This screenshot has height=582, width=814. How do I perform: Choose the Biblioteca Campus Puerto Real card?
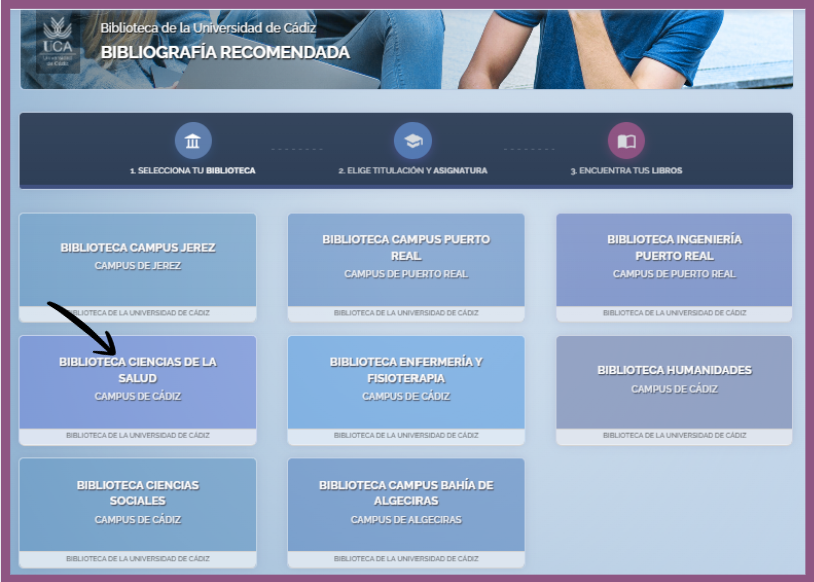pos(406,256)
